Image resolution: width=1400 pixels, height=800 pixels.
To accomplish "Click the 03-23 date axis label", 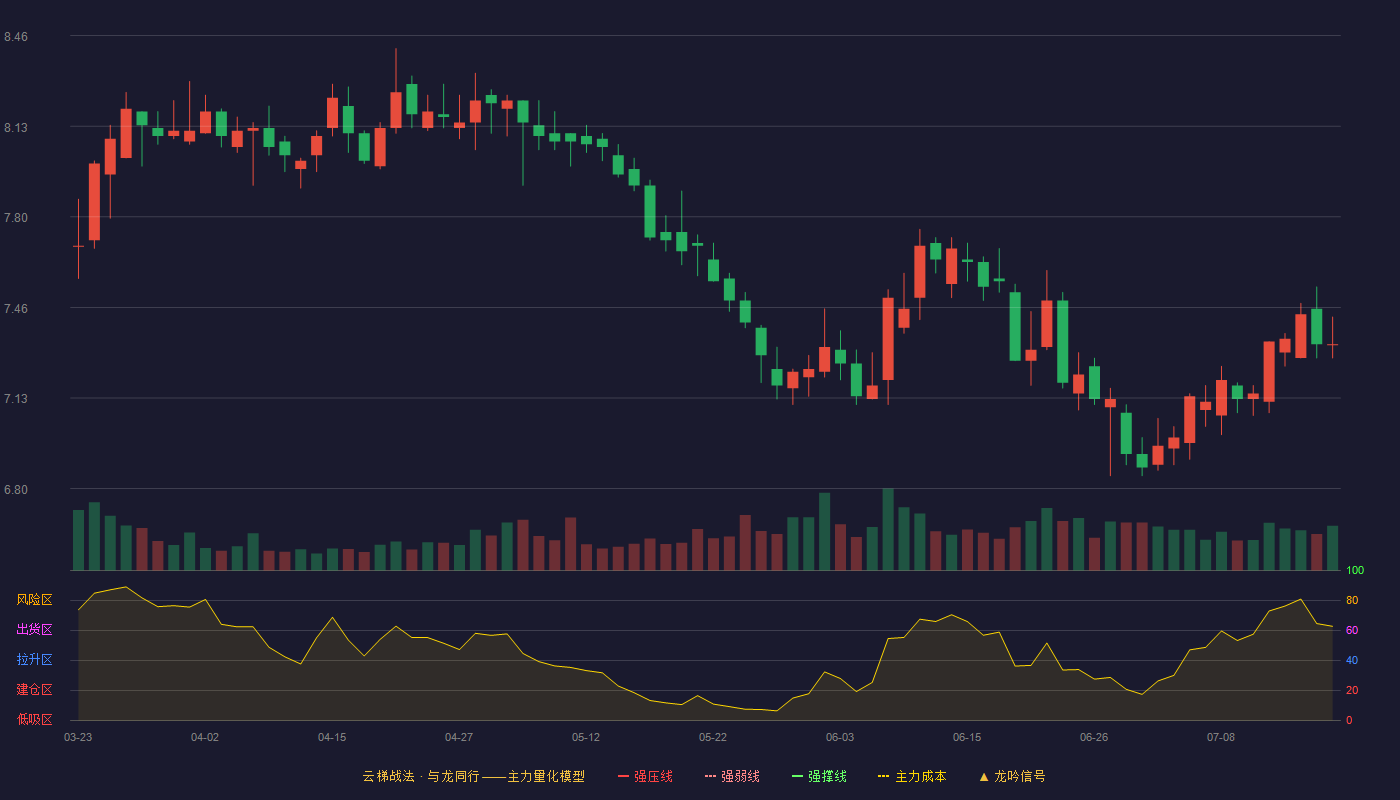I will coord(78,737).
